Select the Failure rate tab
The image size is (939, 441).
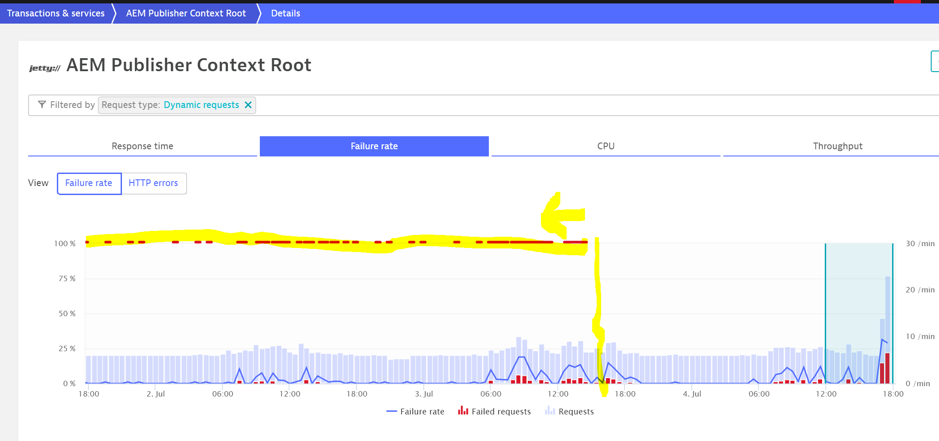(x=374, y=146)
